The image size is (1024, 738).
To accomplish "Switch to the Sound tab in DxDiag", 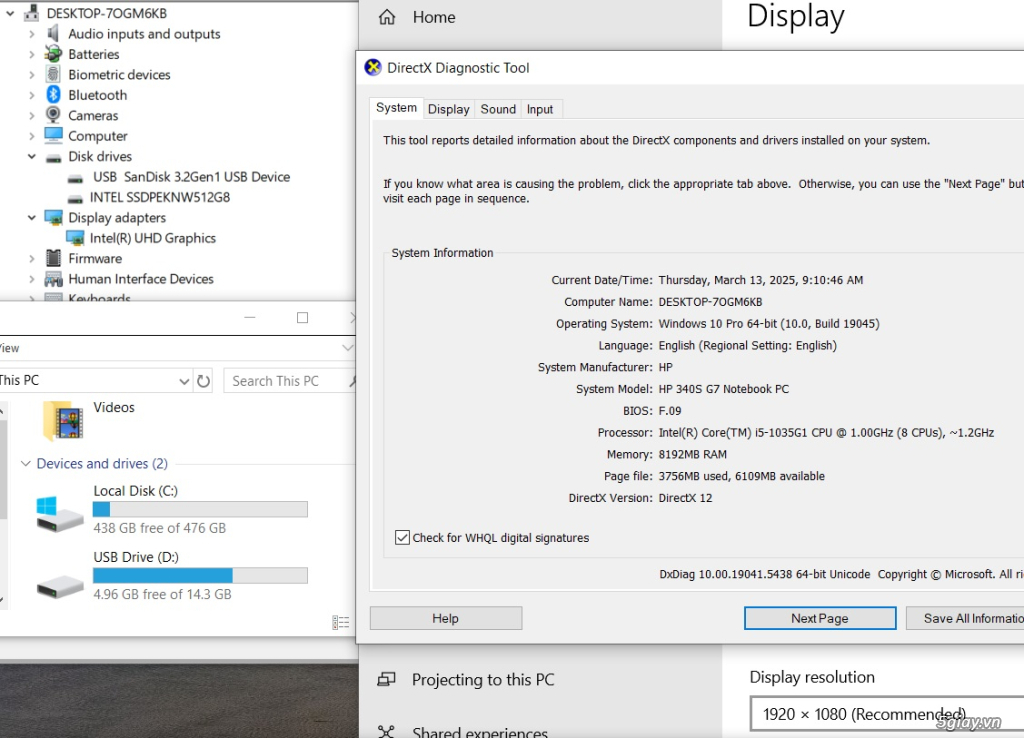I will [x=498, y=109].
